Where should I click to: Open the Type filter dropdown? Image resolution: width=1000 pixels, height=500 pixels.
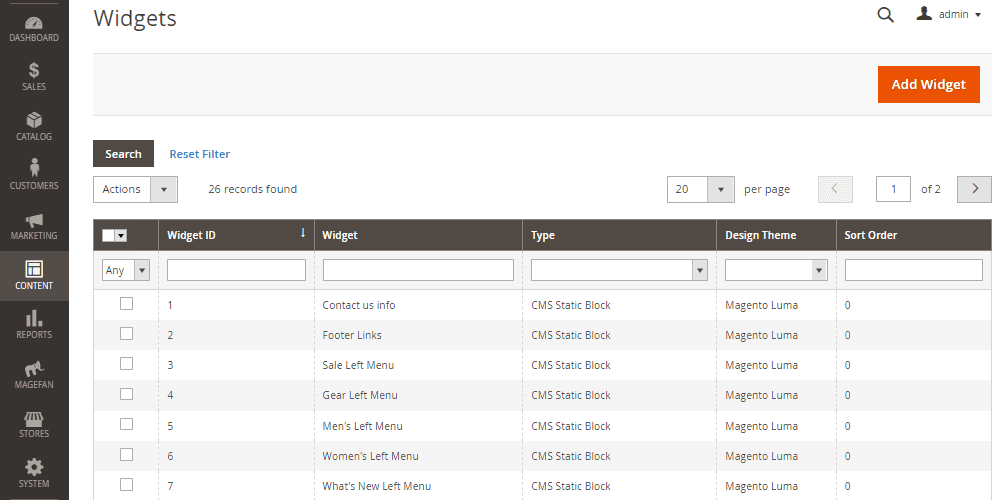[619, 270]
